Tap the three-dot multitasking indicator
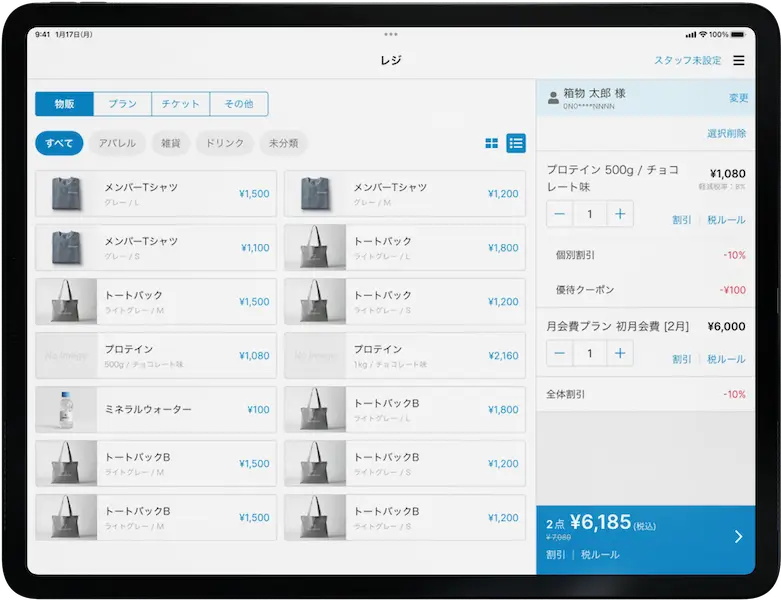The width and height of the screenshot is (781, 600). pyautogui.click(x=390, y=34)
